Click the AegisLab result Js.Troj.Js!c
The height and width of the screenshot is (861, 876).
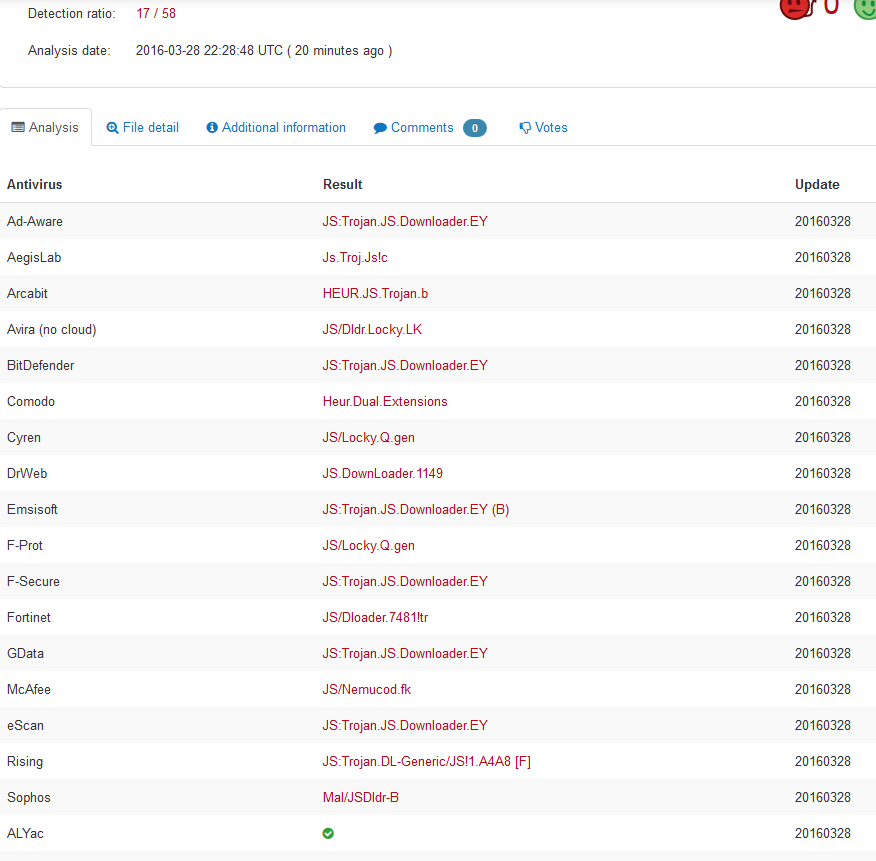(355, 258)
